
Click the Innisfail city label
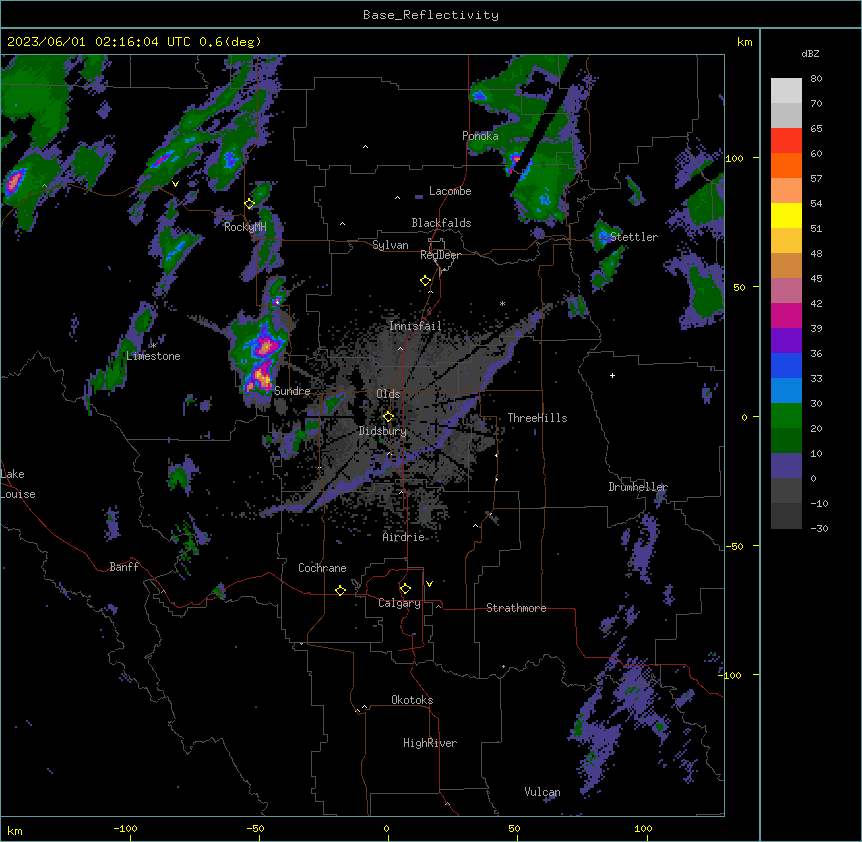pos(415,326)
